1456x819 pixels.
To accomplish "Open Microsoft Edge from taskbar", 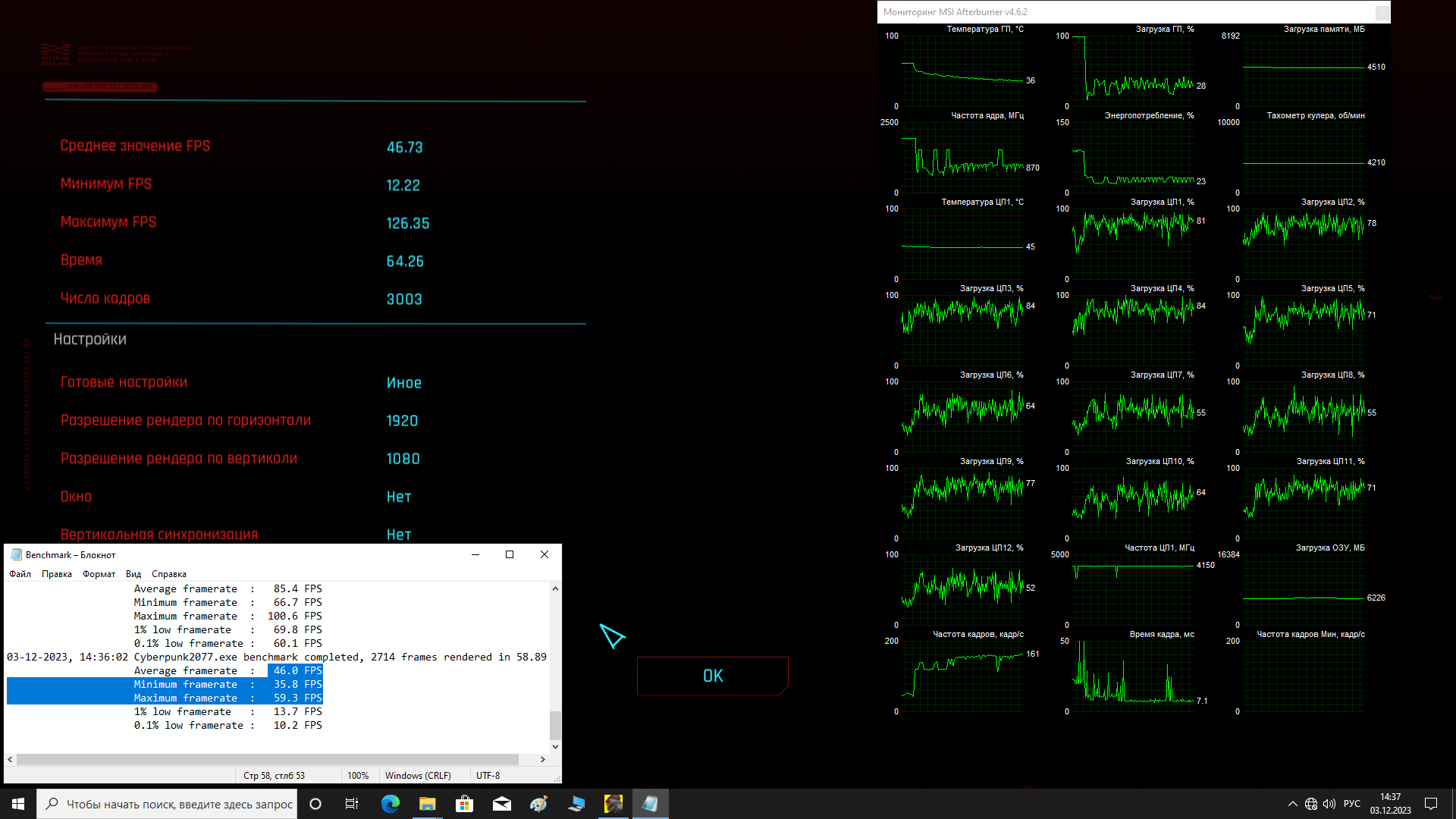I will [390, 804].
